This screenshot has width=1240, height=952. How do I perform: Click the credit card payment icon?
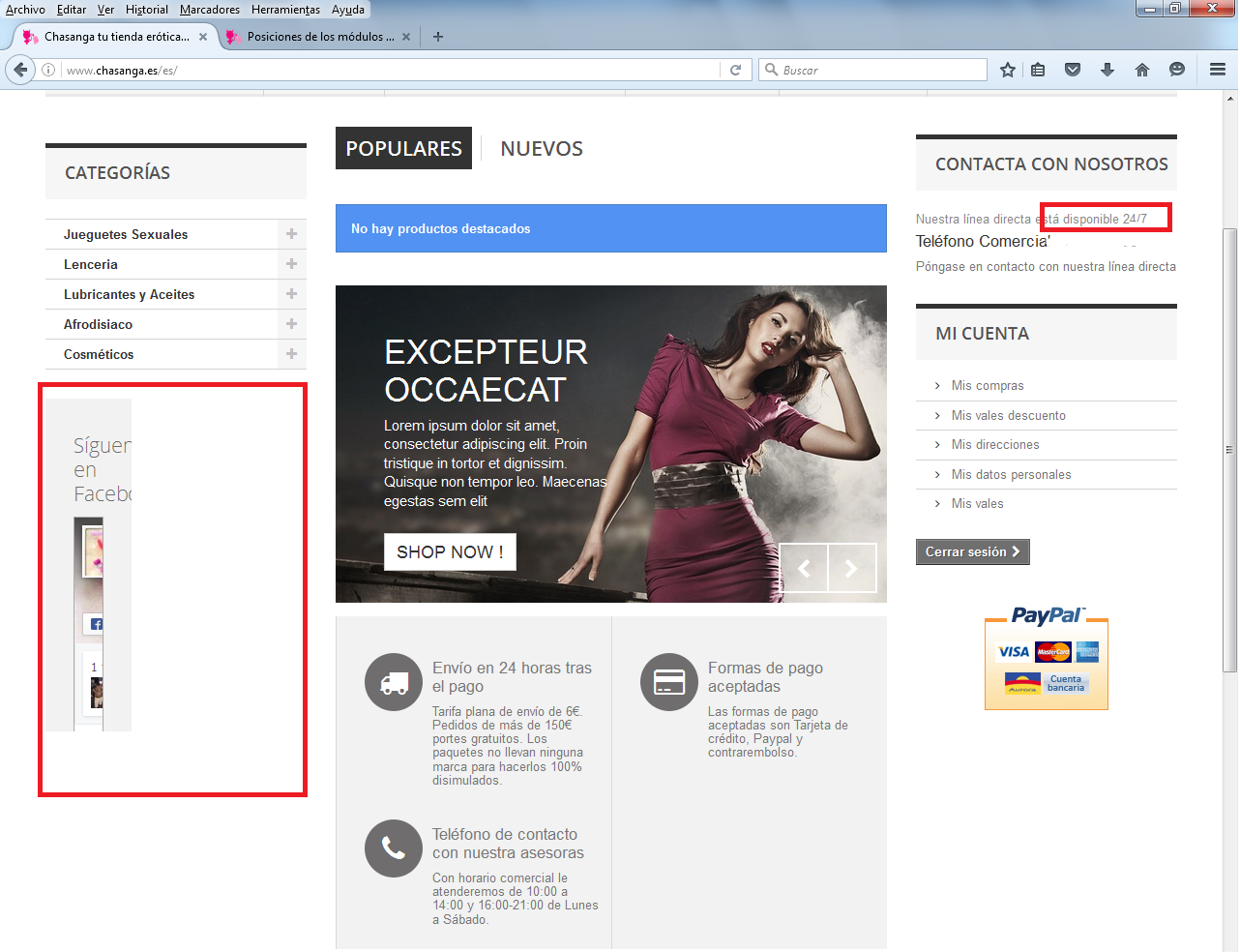669,682
